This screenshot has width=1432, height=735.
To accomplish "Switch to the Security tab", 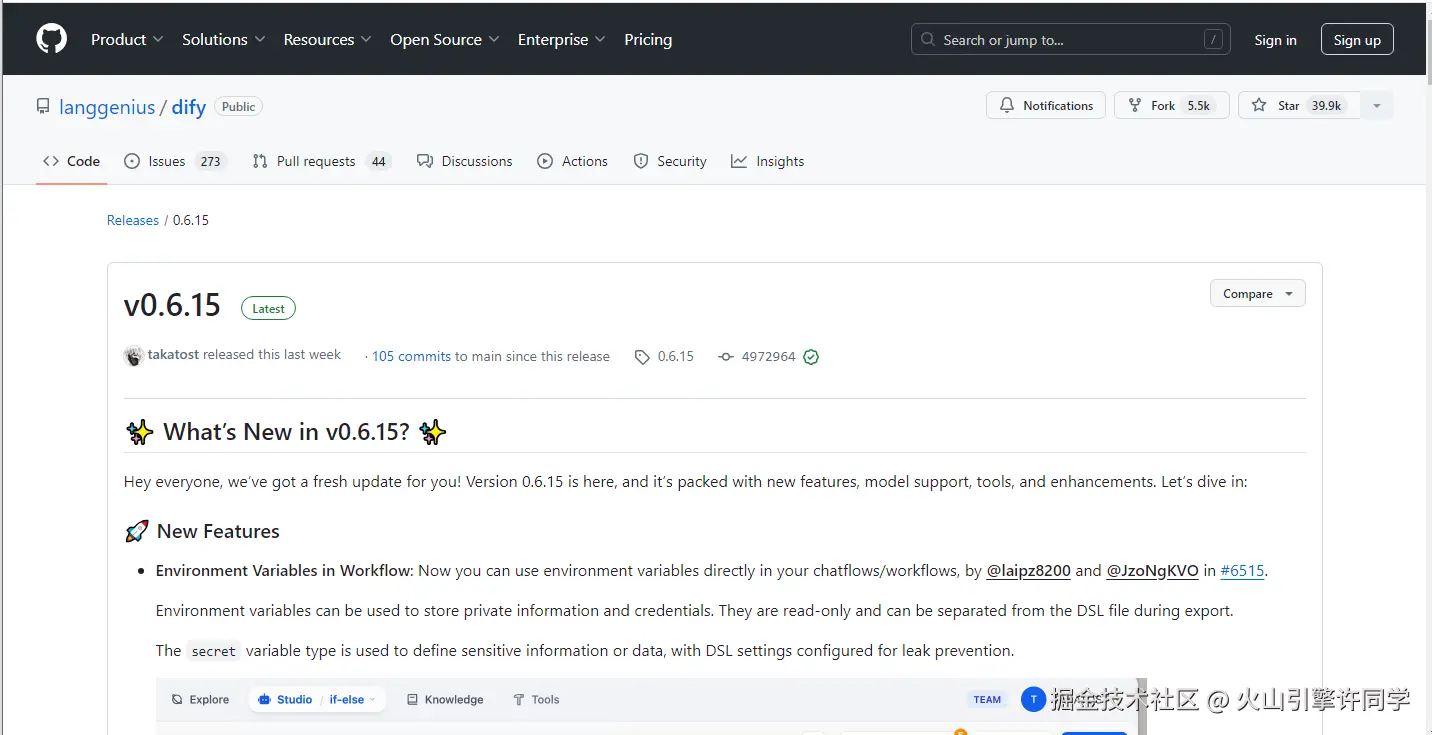I will pos(670,161).
